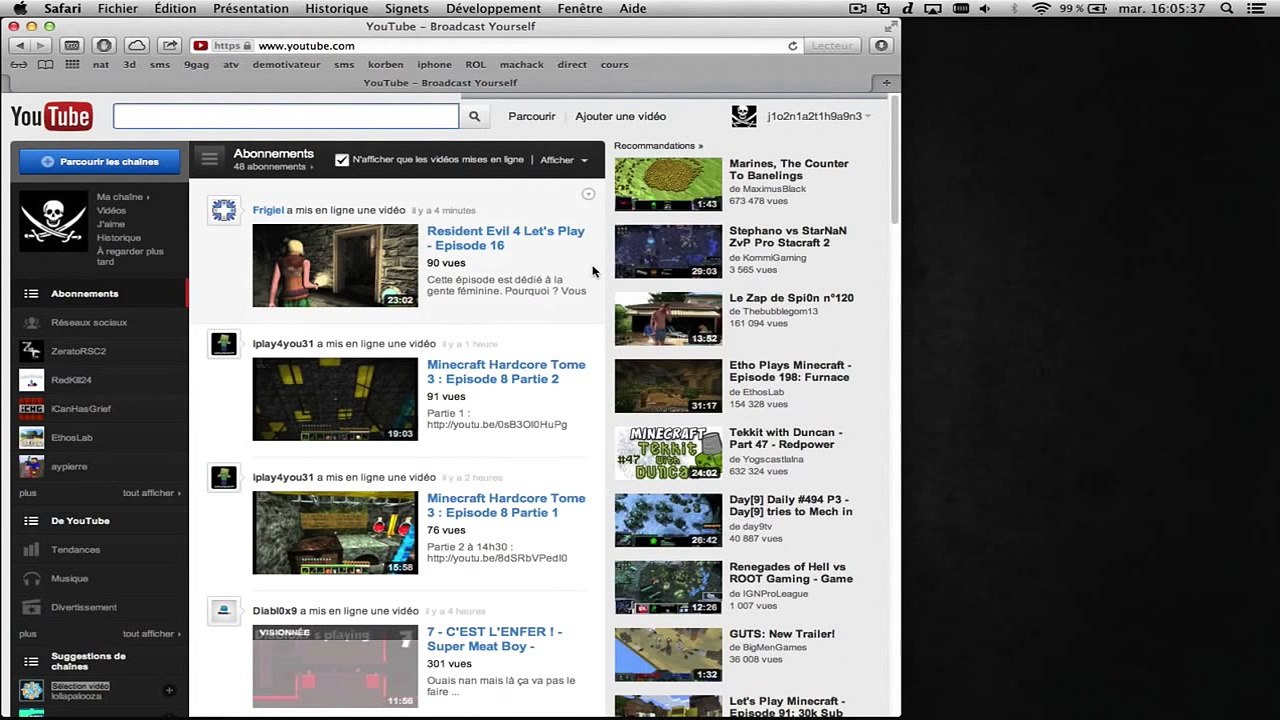Open Top Sites grid icon
Screen dimensions: 1280x720
72,65
